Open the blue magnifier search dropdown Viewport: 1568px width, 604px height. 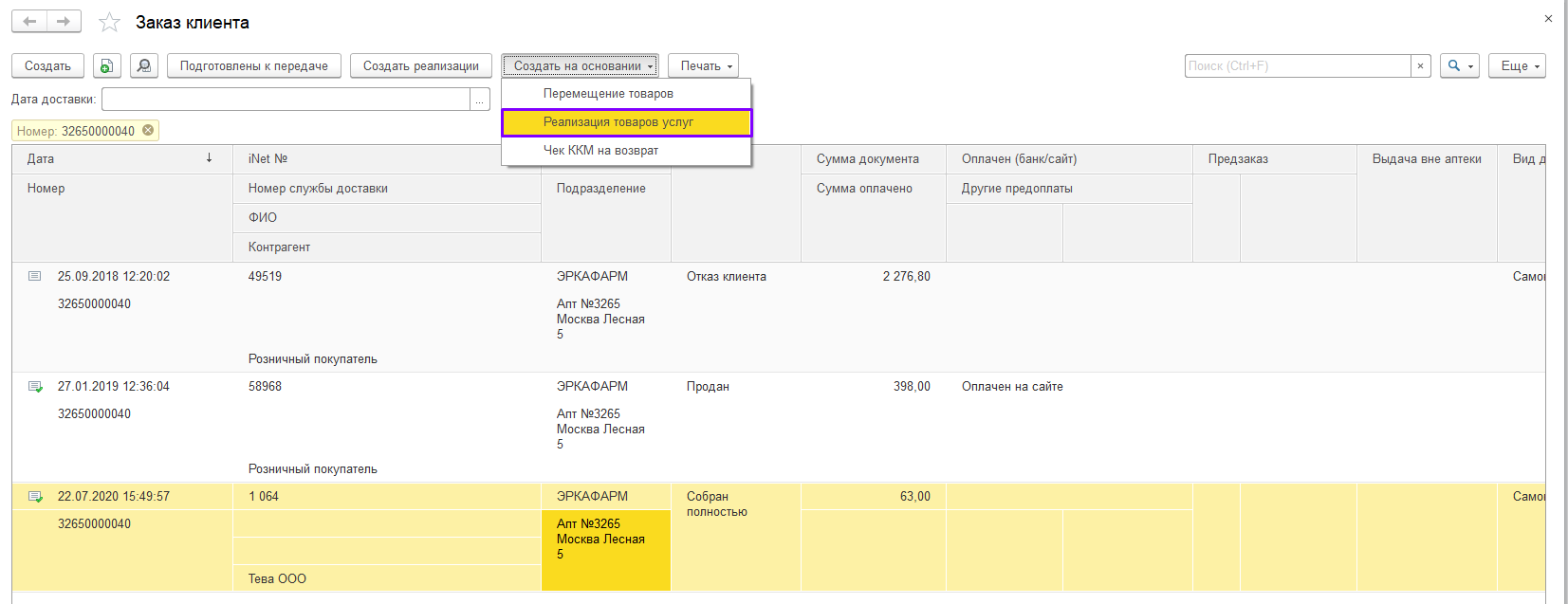[x=1459, y=65]
